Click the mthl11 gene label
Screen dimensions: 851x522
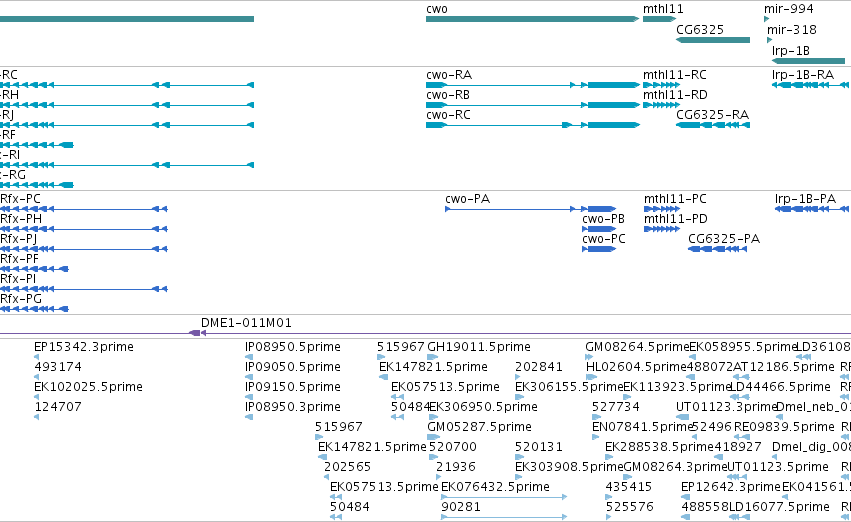coord(663,9)
